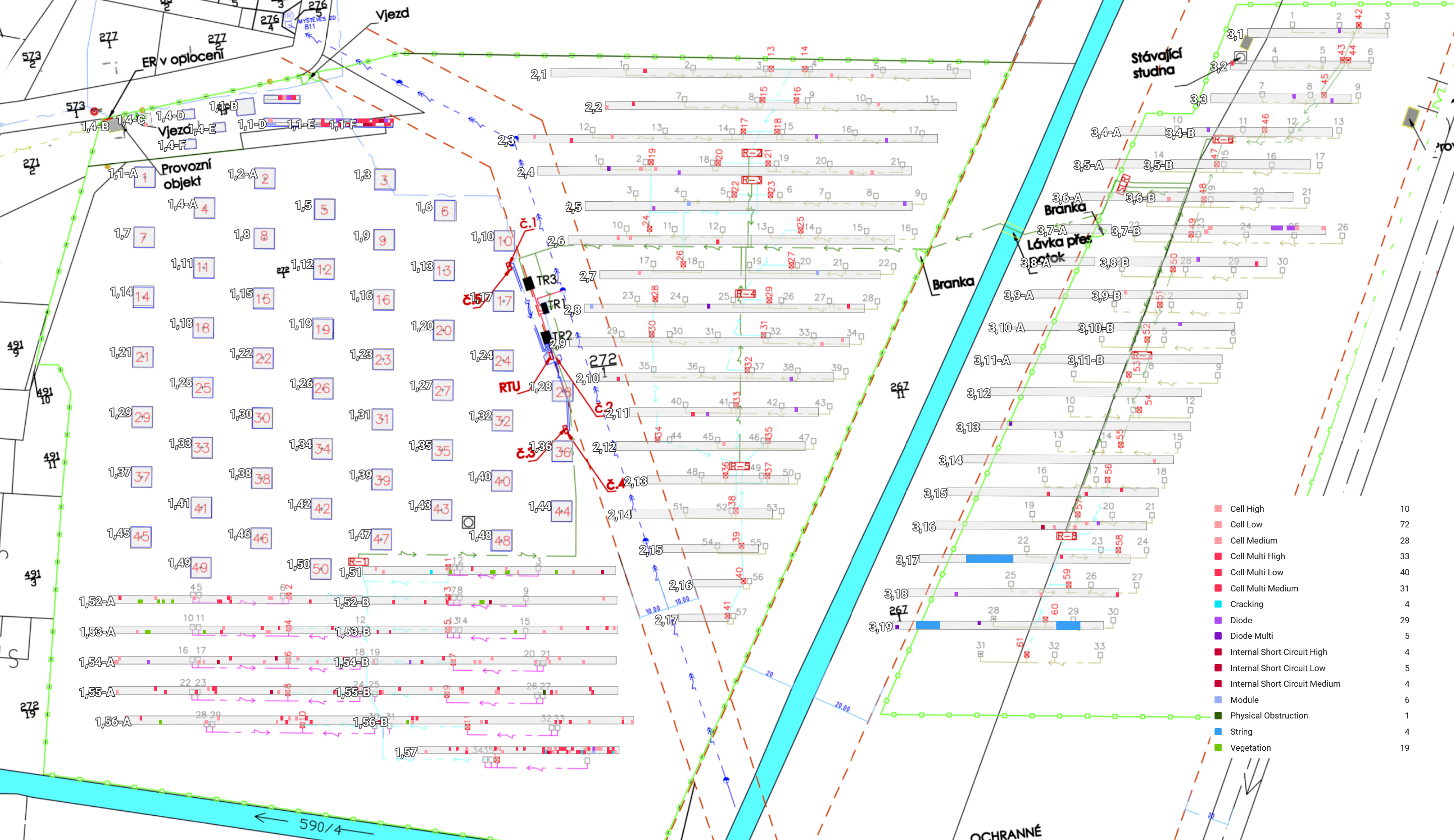Click the TR3 transformer symbol
The height and width of the screenshot is (840, 1454).
[528, 283]
